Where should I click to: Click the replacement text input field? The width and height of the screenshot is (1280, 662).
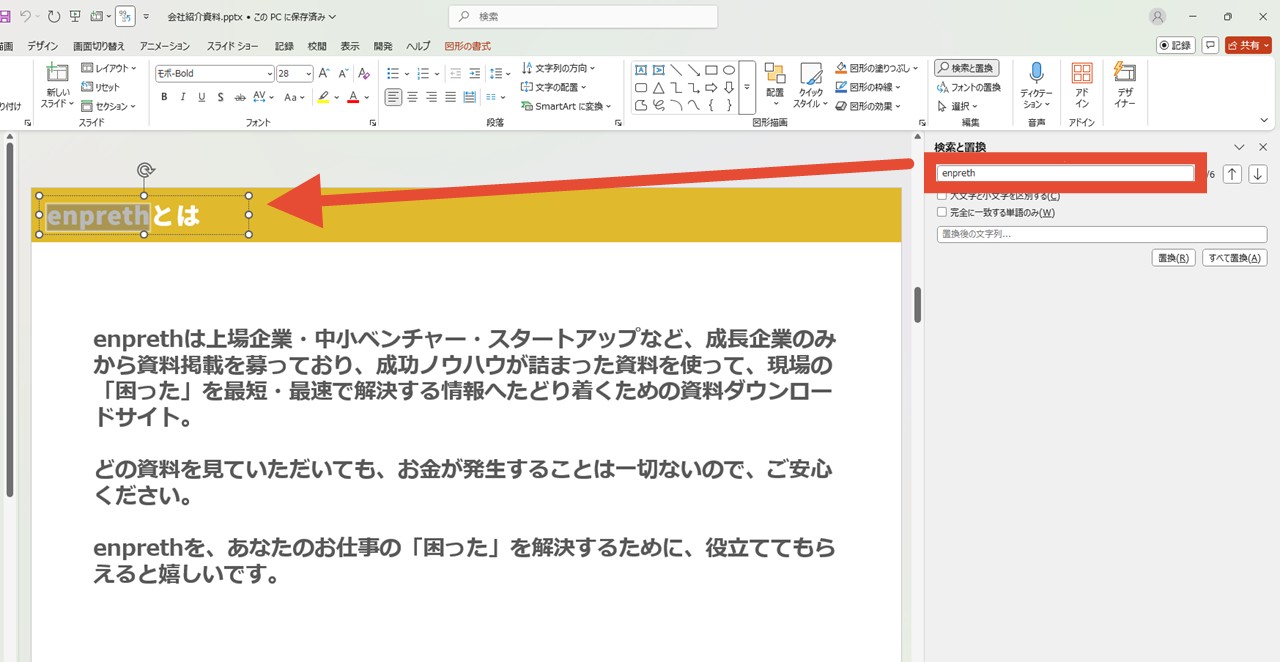[1102, 234]
